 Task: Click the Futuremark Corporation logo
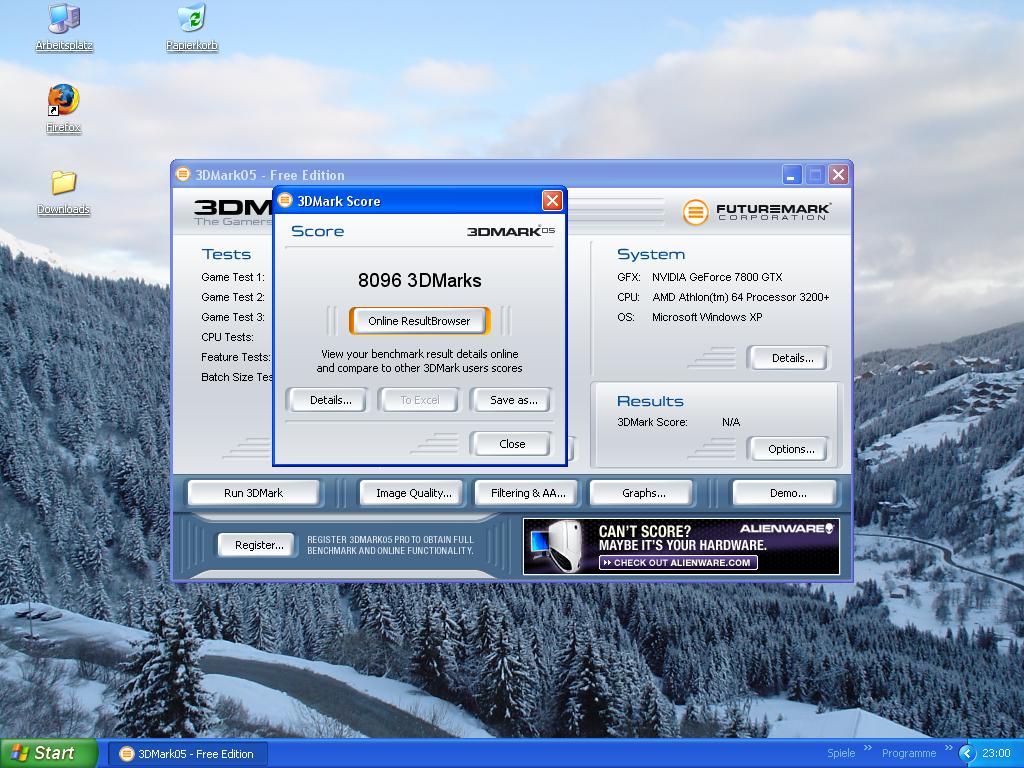(x=757, y=212)
